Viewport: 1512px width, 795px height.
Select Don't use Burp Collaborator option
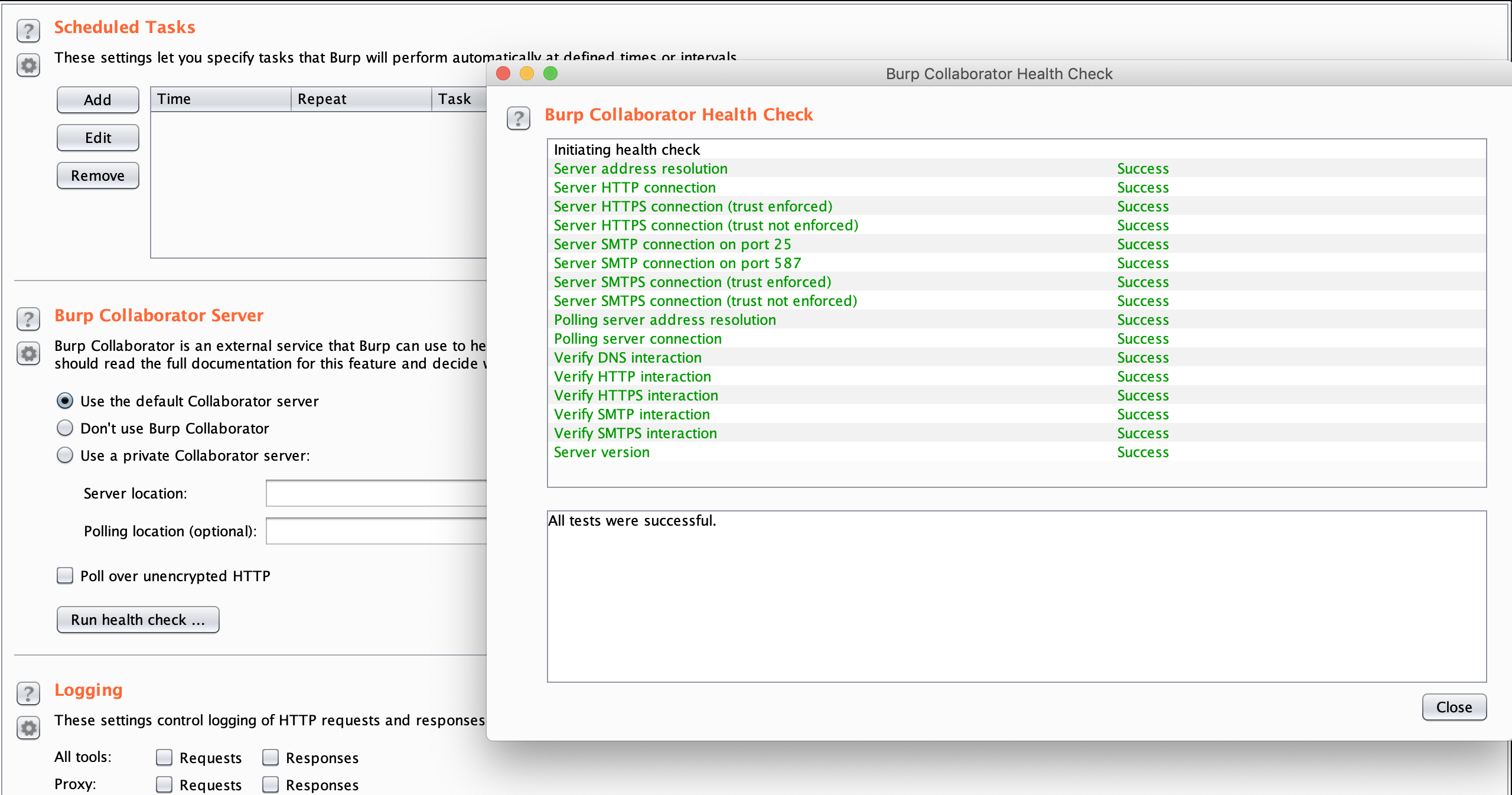click(x=65, y=428)
